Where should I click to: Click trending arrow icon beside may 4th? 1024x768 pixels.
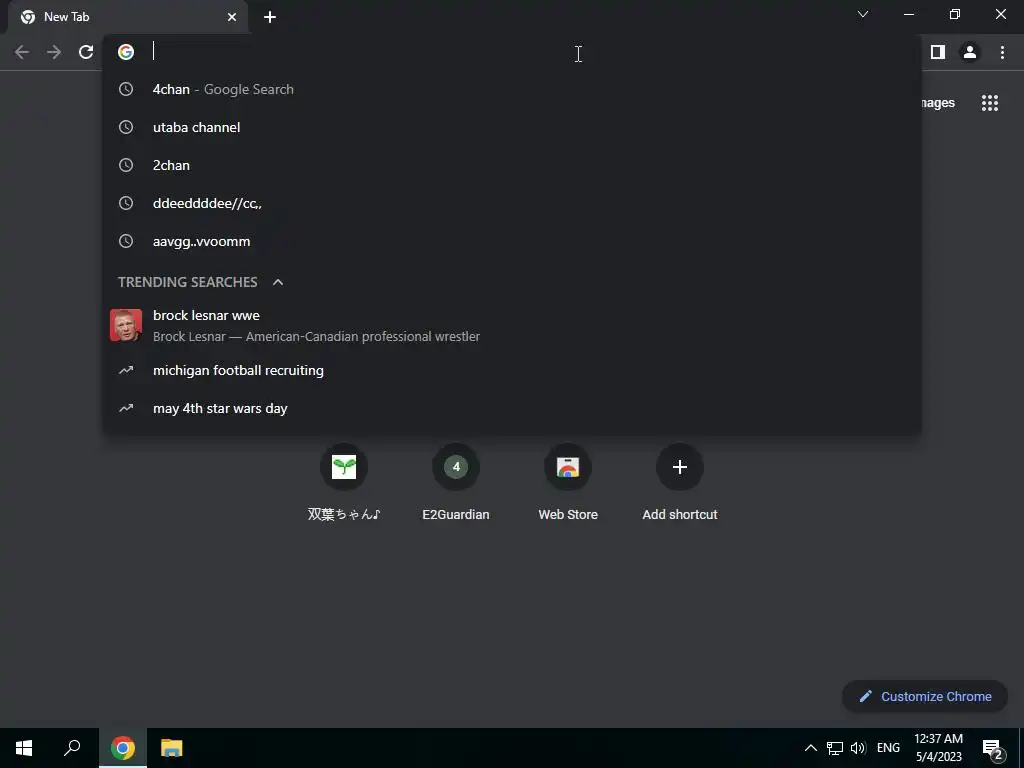click(x=126, y=408)
